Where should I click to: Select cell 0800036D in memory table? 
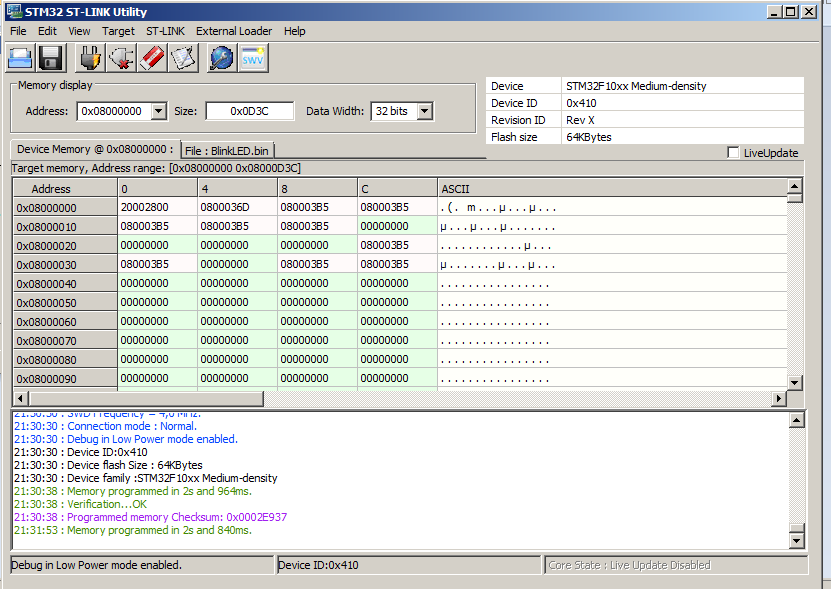click(237, 207)
